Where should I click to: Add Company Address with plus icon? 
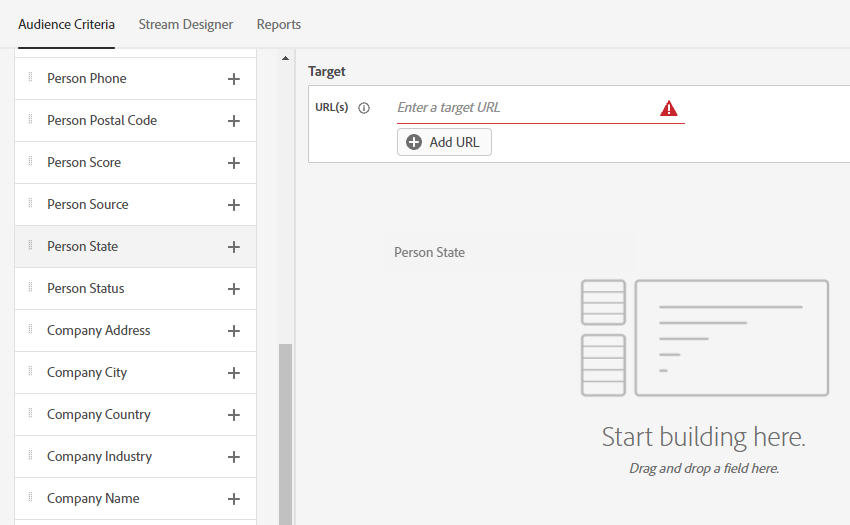coord(234,331)
